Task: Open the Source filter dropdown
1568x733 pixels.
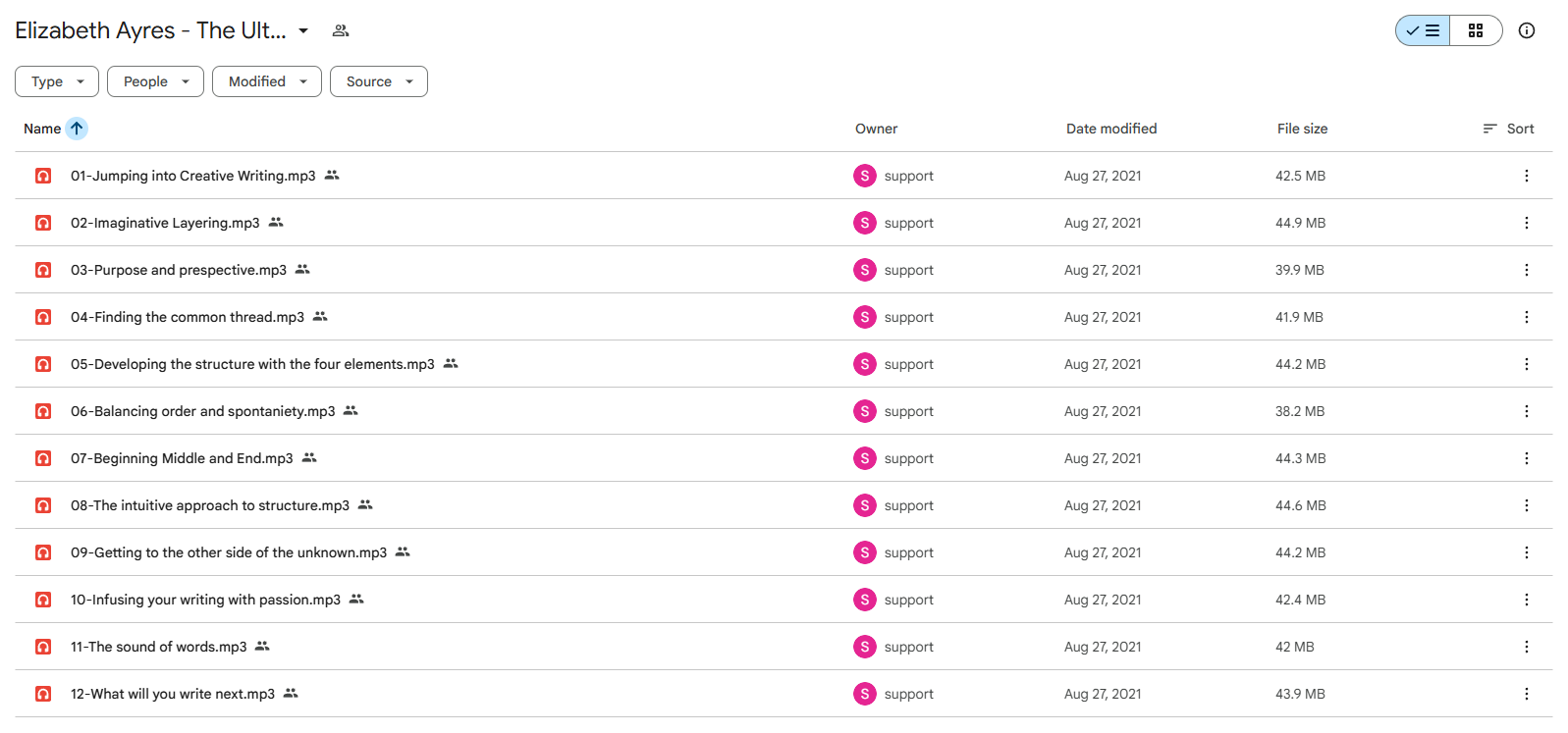Action: click(379, 81)
